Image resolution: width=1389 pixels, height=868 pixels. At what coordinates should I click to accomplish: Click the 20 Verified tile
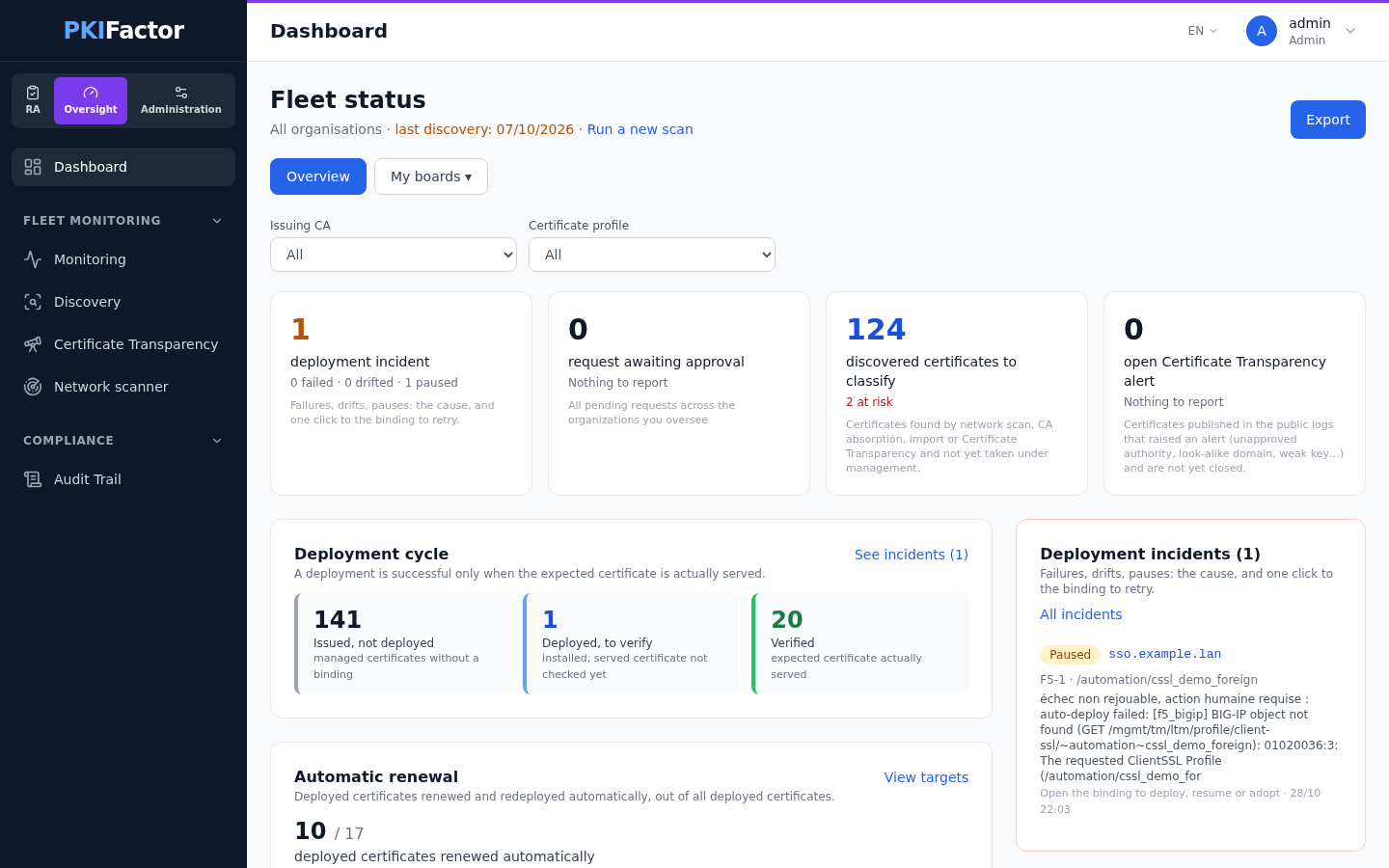[860, 643]
